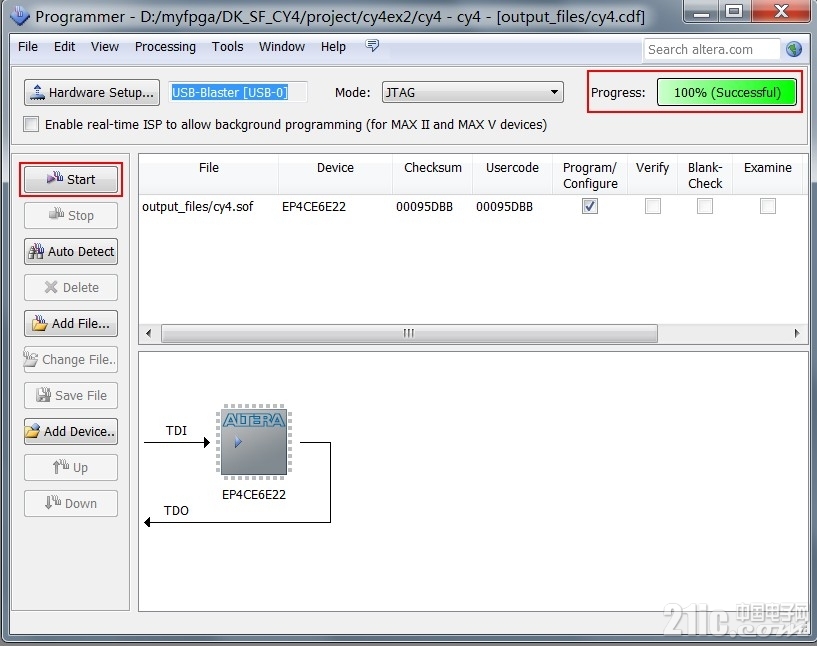This screenshot has height=646, width=817.
Task: Click the Delete button
Action: 71,288
